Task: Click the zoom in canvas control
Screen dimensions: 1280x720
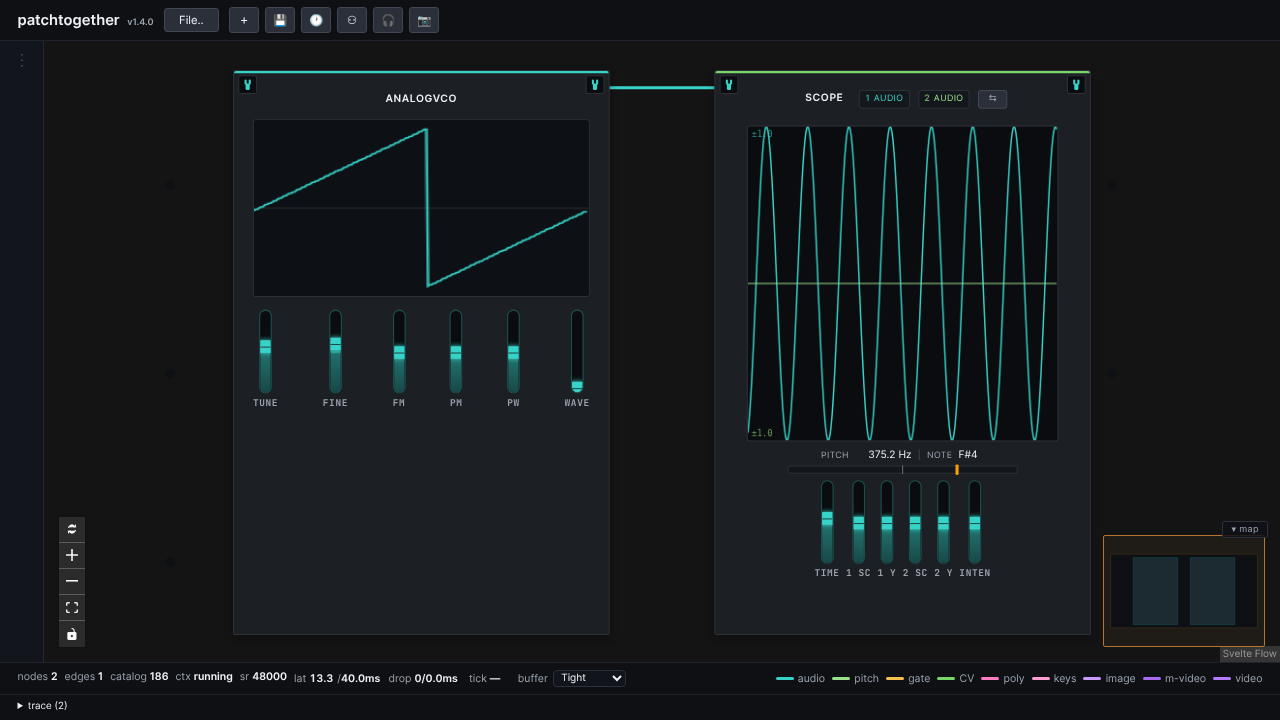Action: (72, 555)
